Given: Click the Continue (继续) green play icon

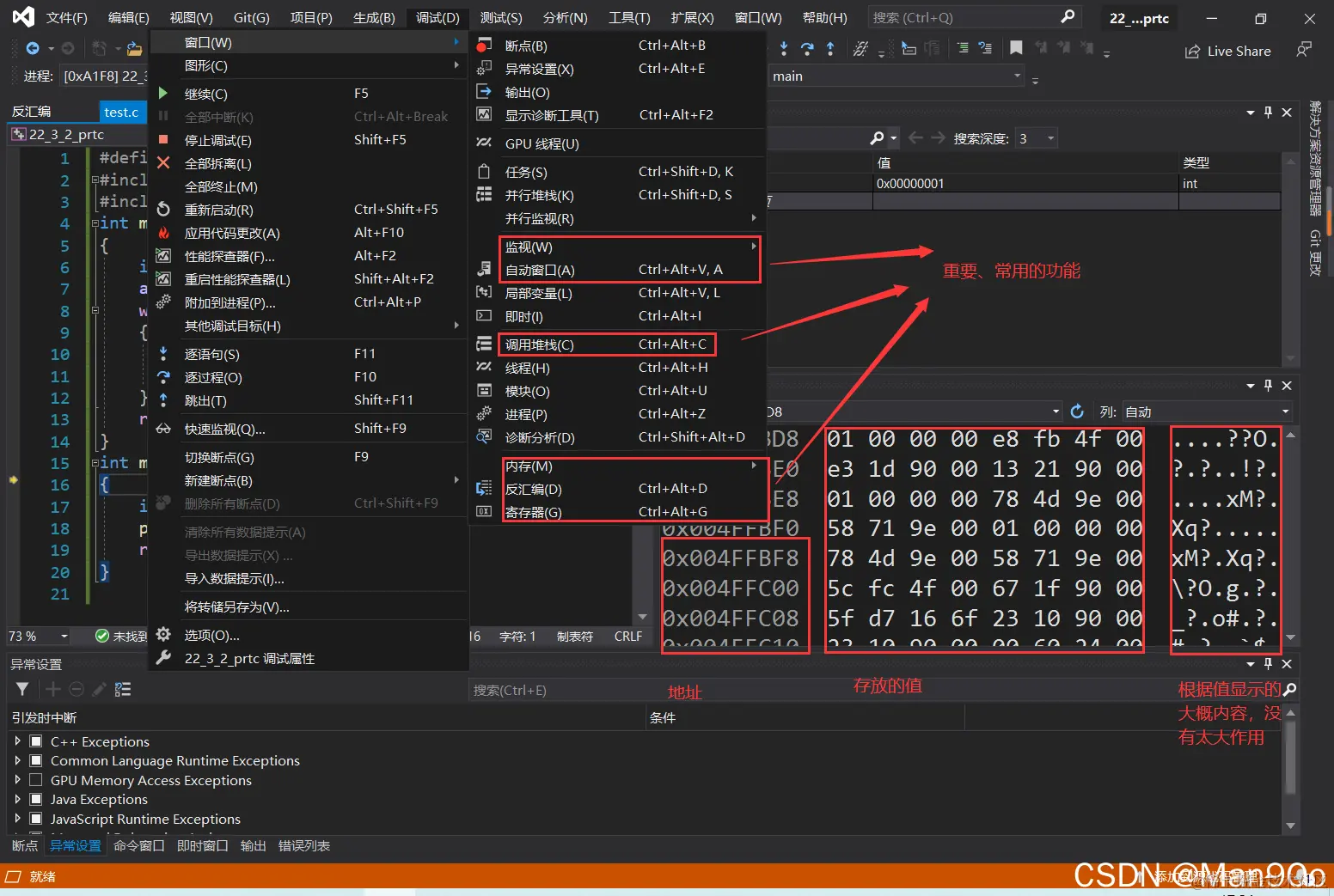Looking at the screenshot, I should pyautogui.click(x=163, y=93).
